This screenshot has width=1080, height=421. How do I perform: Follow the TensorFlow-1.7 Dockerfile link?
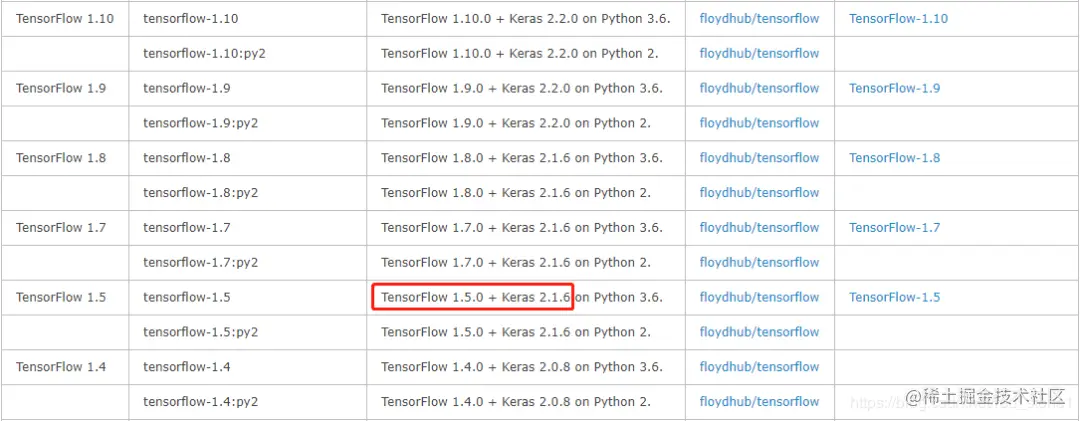click(x=894, y=227)
